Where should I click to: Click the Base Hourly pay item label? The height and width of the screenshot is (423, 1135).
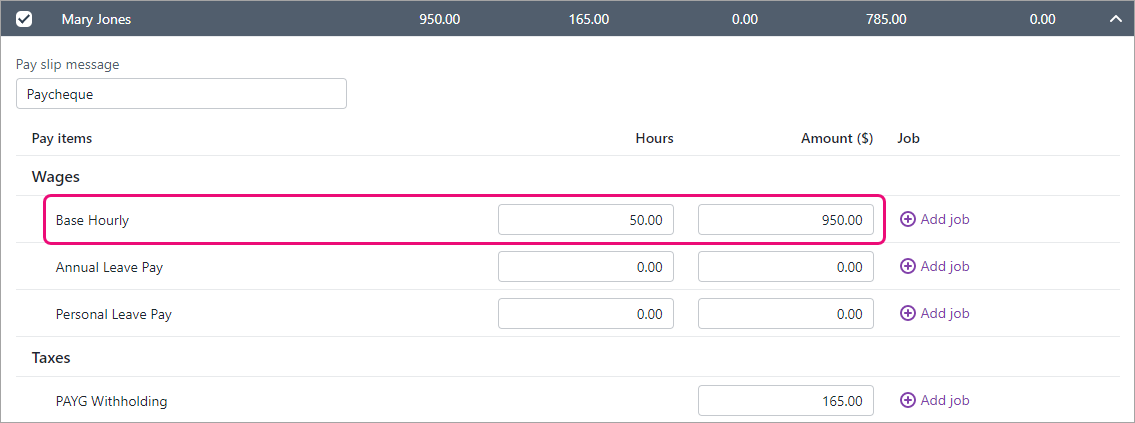pos(92,220)
